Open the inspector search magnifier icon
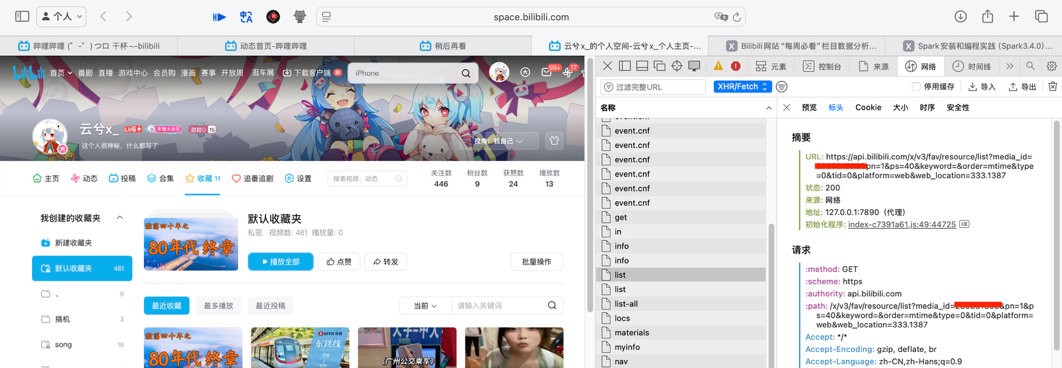Screen dimensions: 1062x368 pyautogui.click(x=1030, y=66)
